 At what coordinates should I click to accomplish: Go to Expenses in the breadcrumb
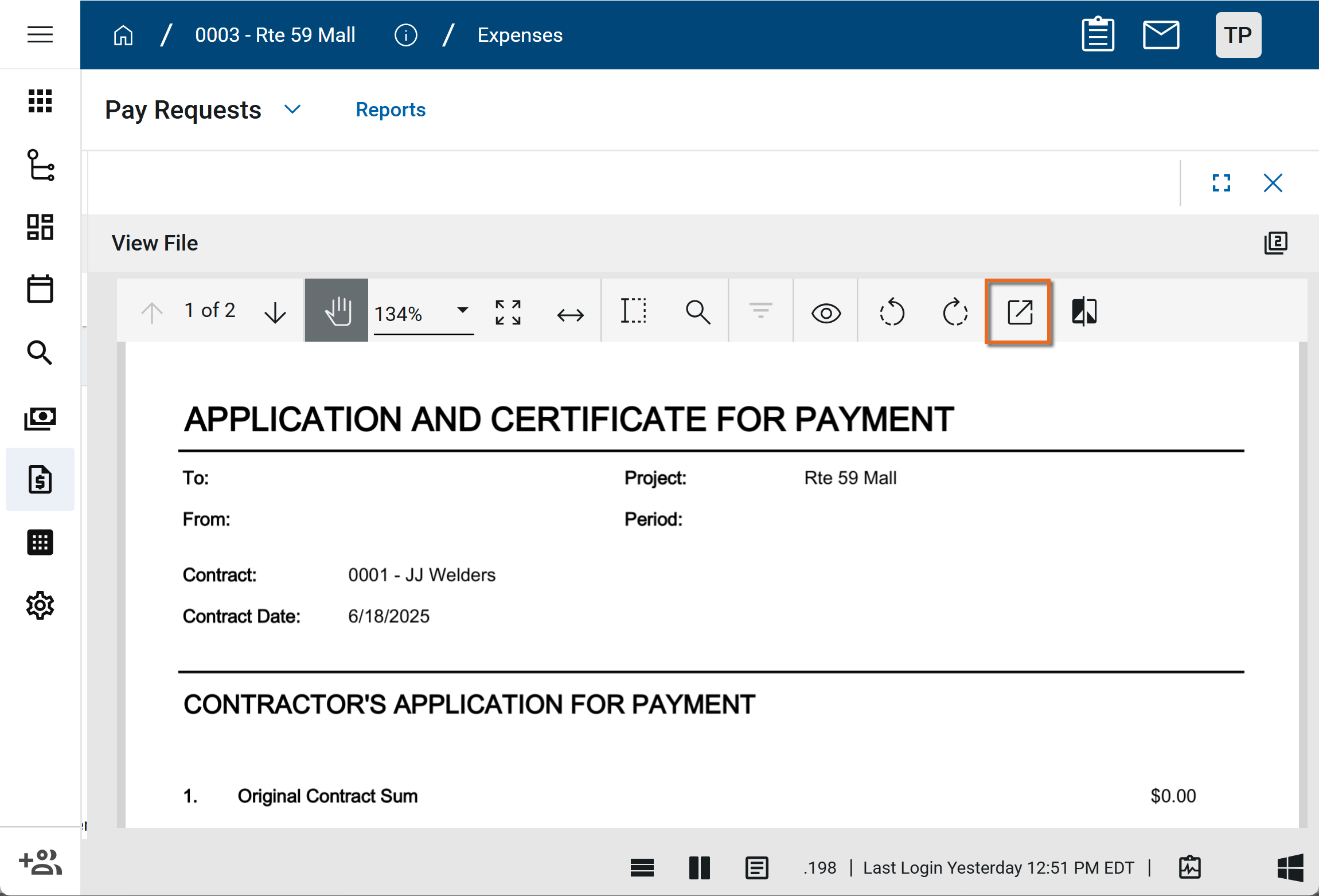[520, 36]
